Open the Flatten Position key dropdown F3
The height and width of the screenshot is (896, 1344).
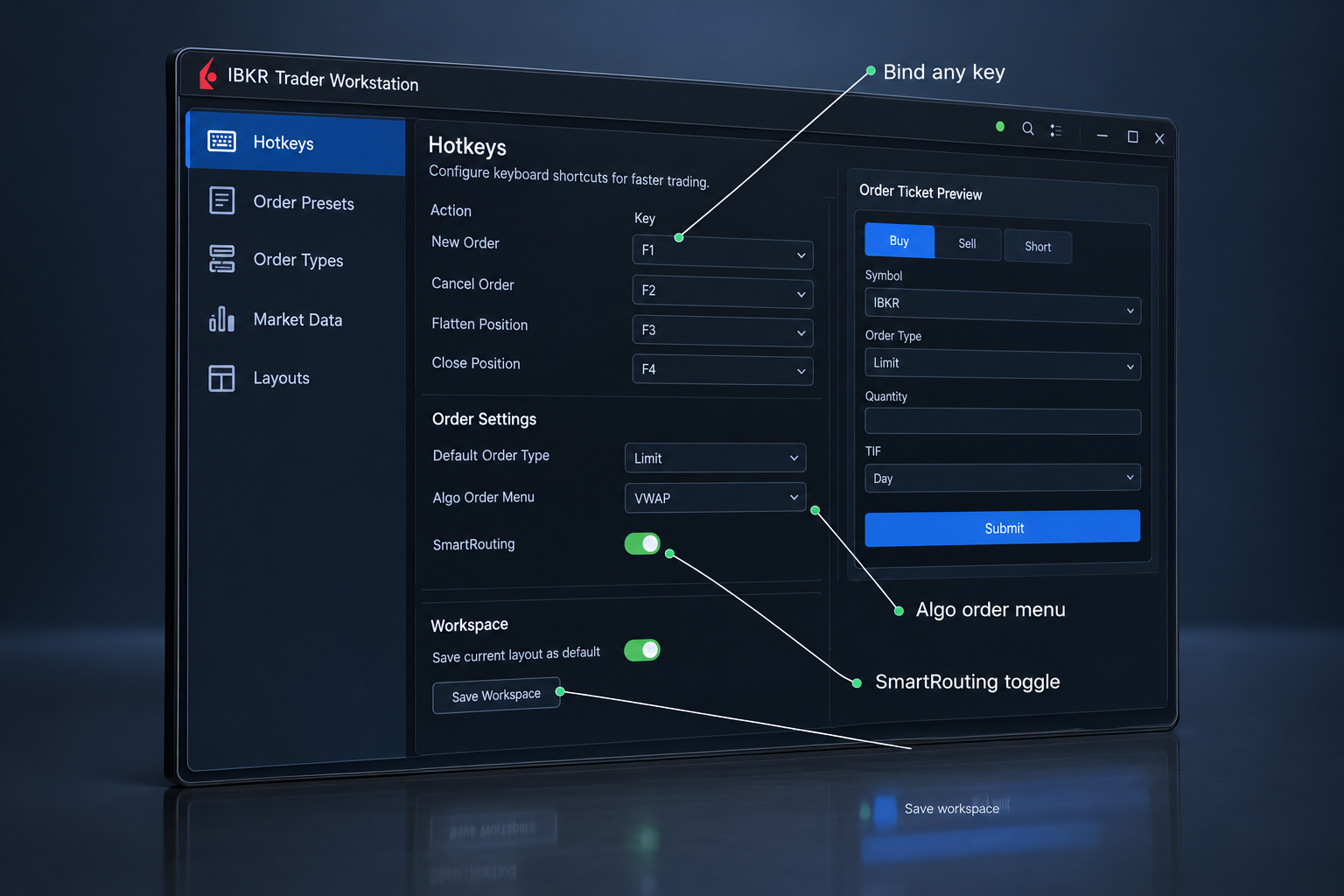(723, 331)
